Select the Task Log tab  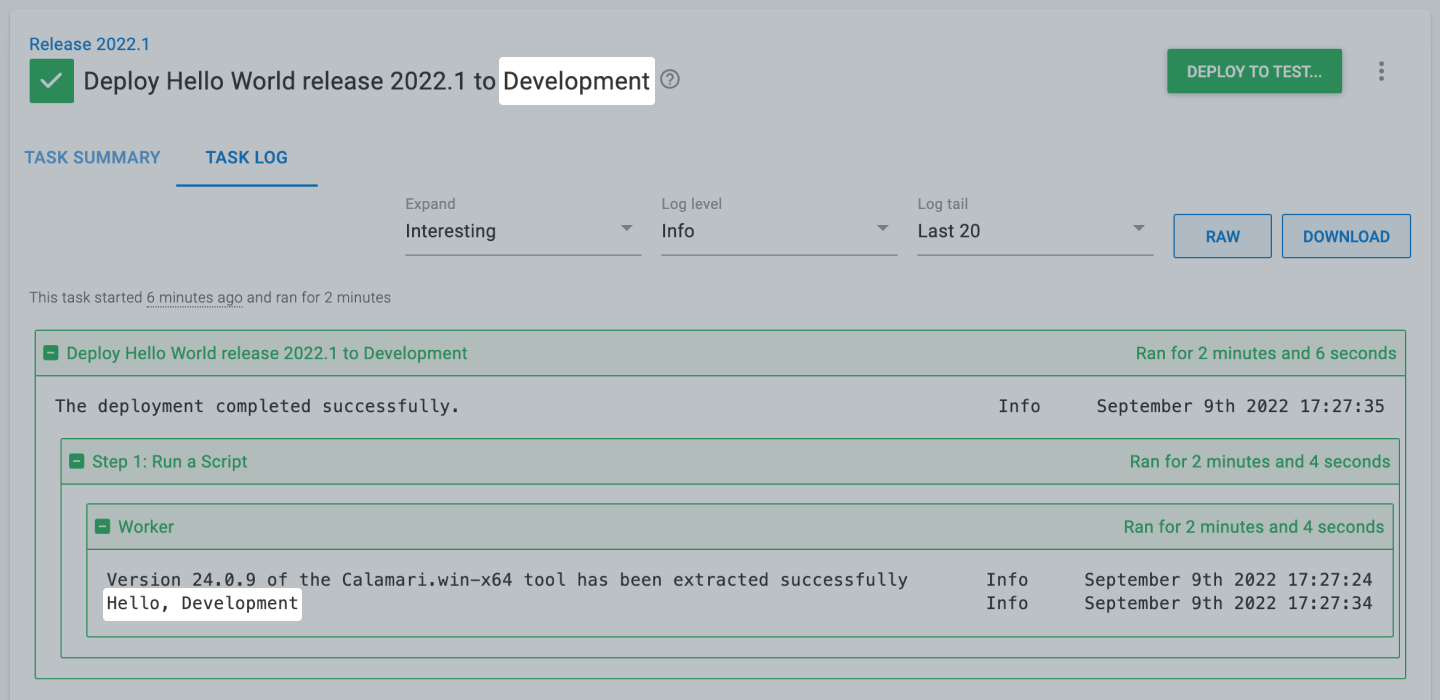pos(246,157)
